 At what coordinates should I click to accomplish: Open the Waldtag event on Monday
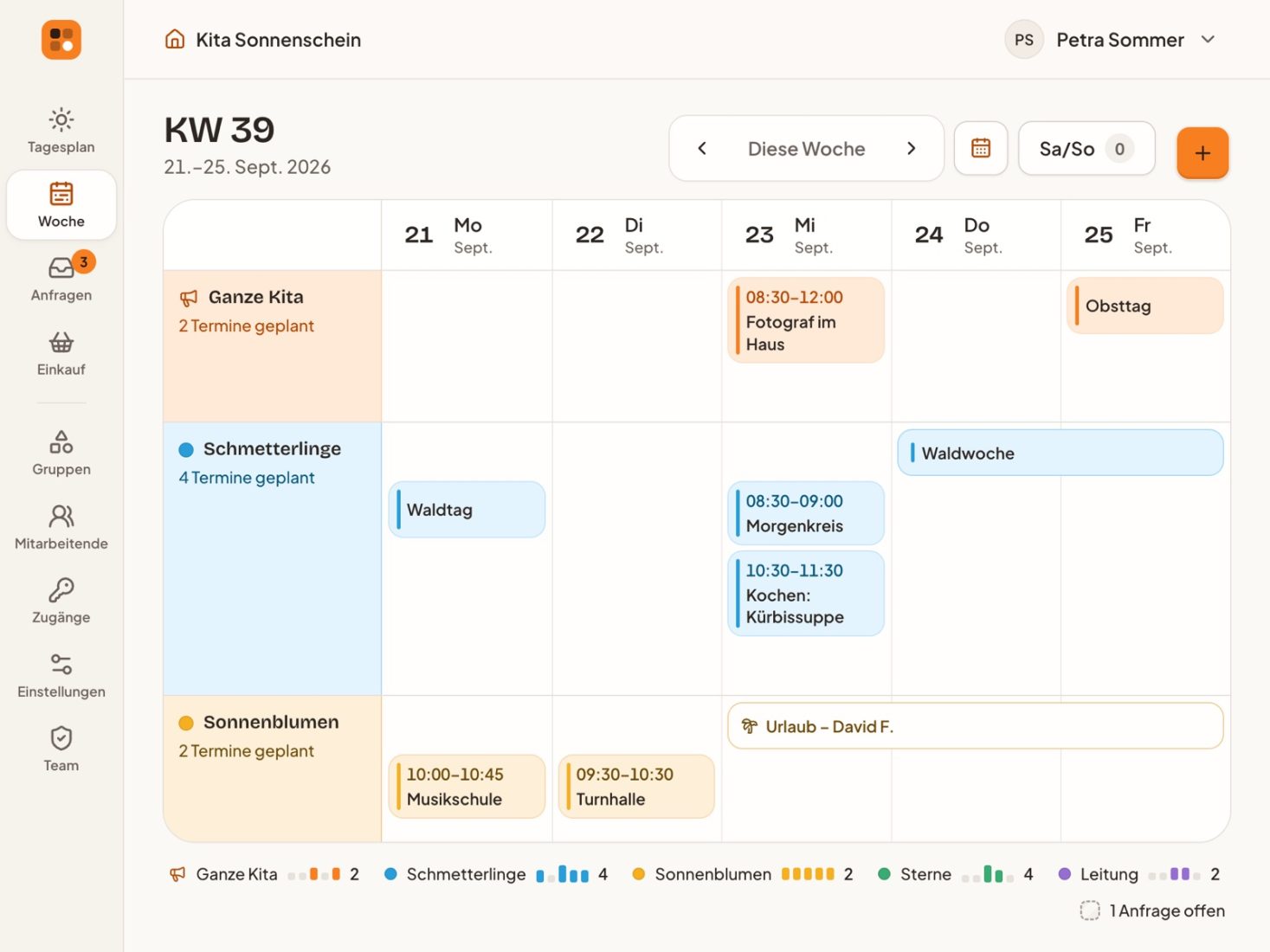pos(467,510)
